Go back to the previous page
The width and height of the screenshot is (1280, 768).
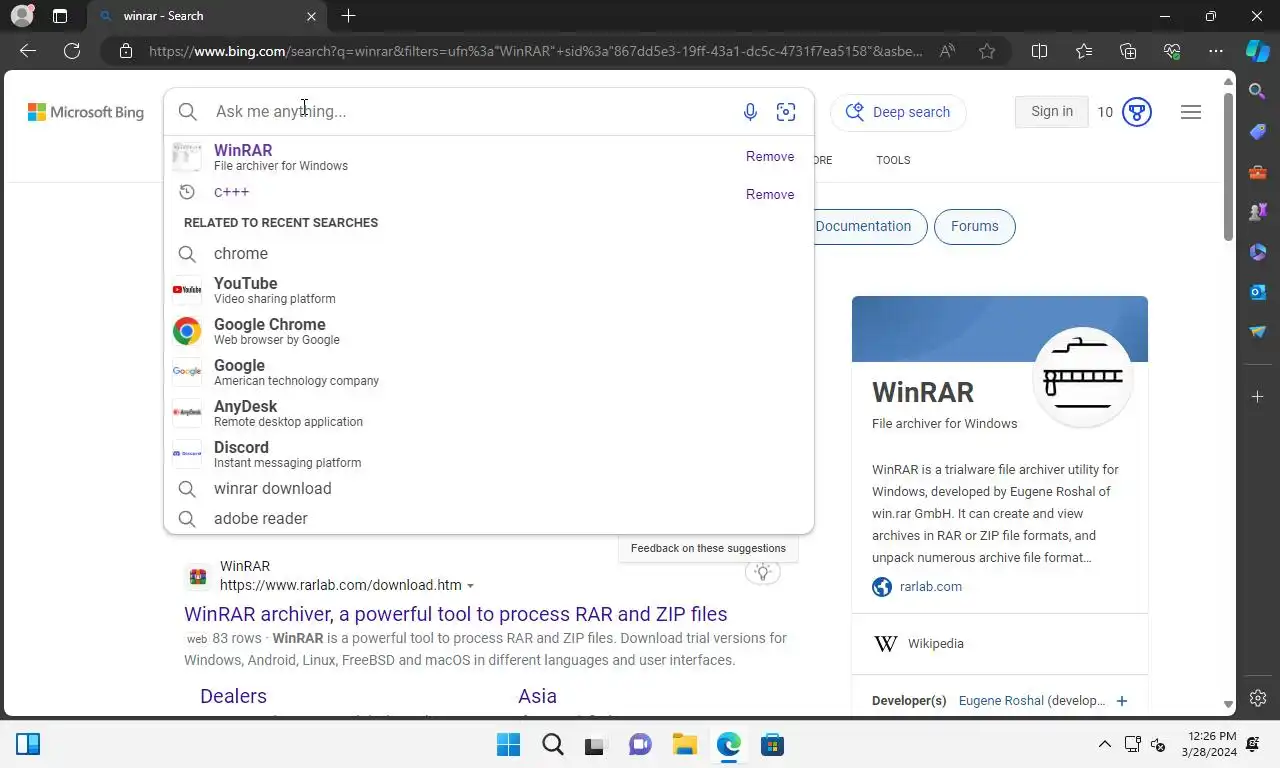(x=28, y=51)
